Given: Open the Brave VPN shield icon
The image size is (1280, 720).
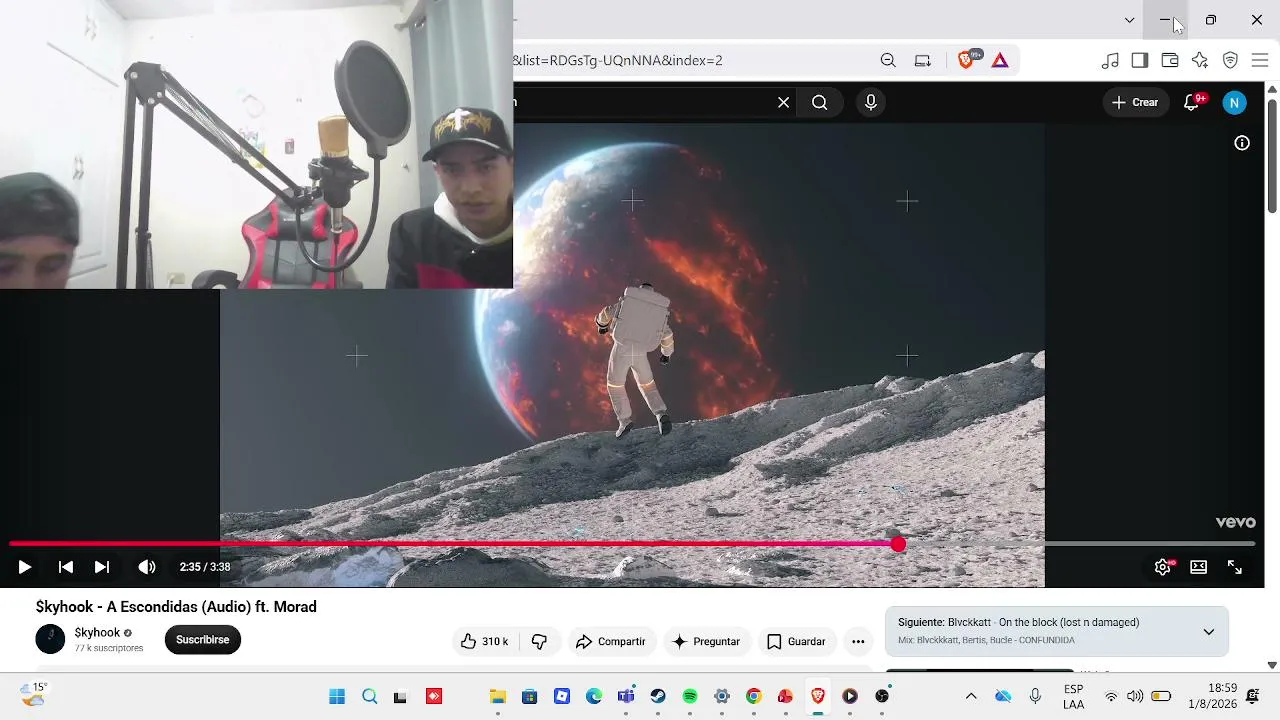Looking at the screenshot, I should 1231,60.
